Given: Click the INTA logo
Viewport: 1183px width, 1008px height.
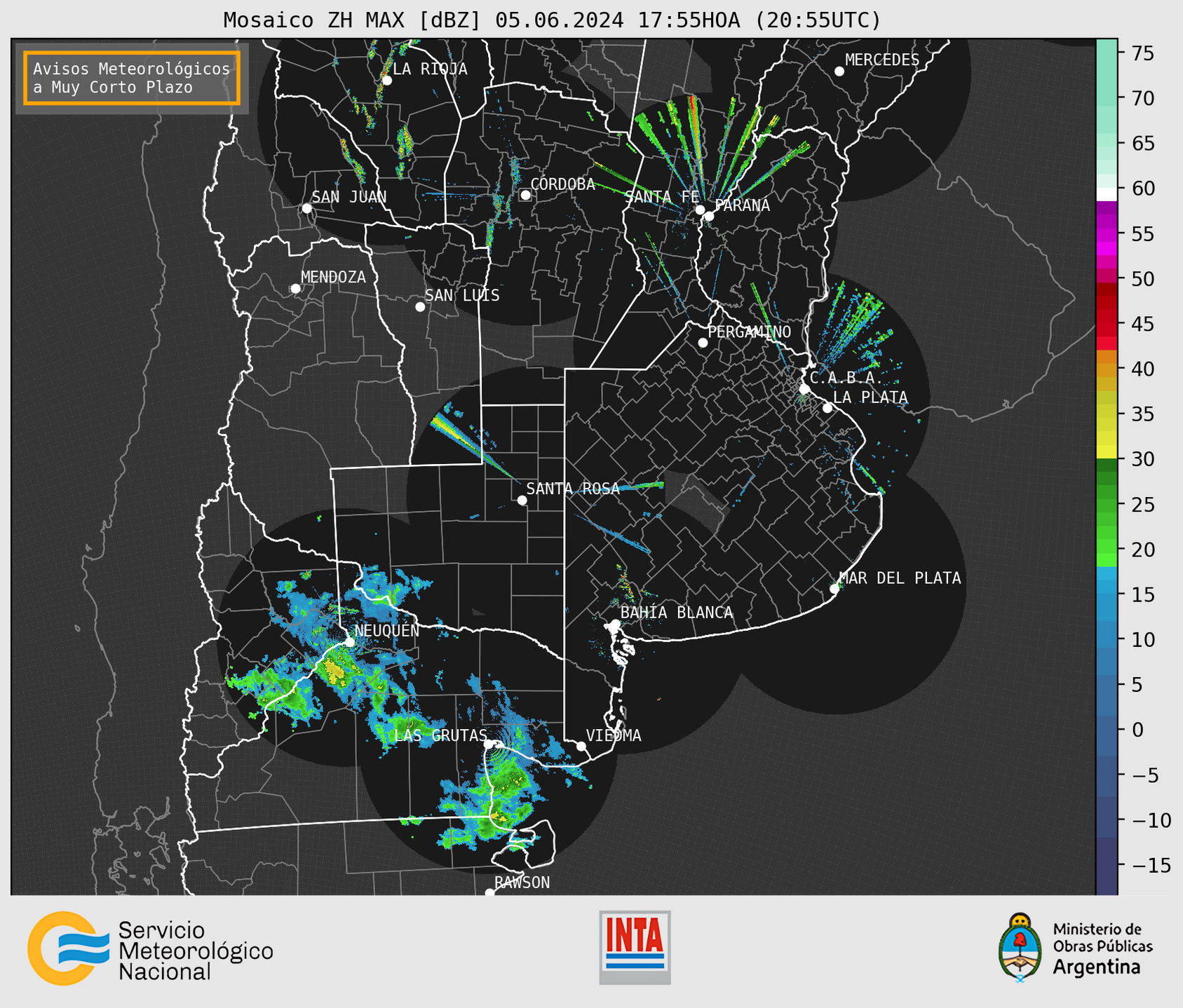Looking at the screenshot, I should pyautogui.click(x=635, y=947).
